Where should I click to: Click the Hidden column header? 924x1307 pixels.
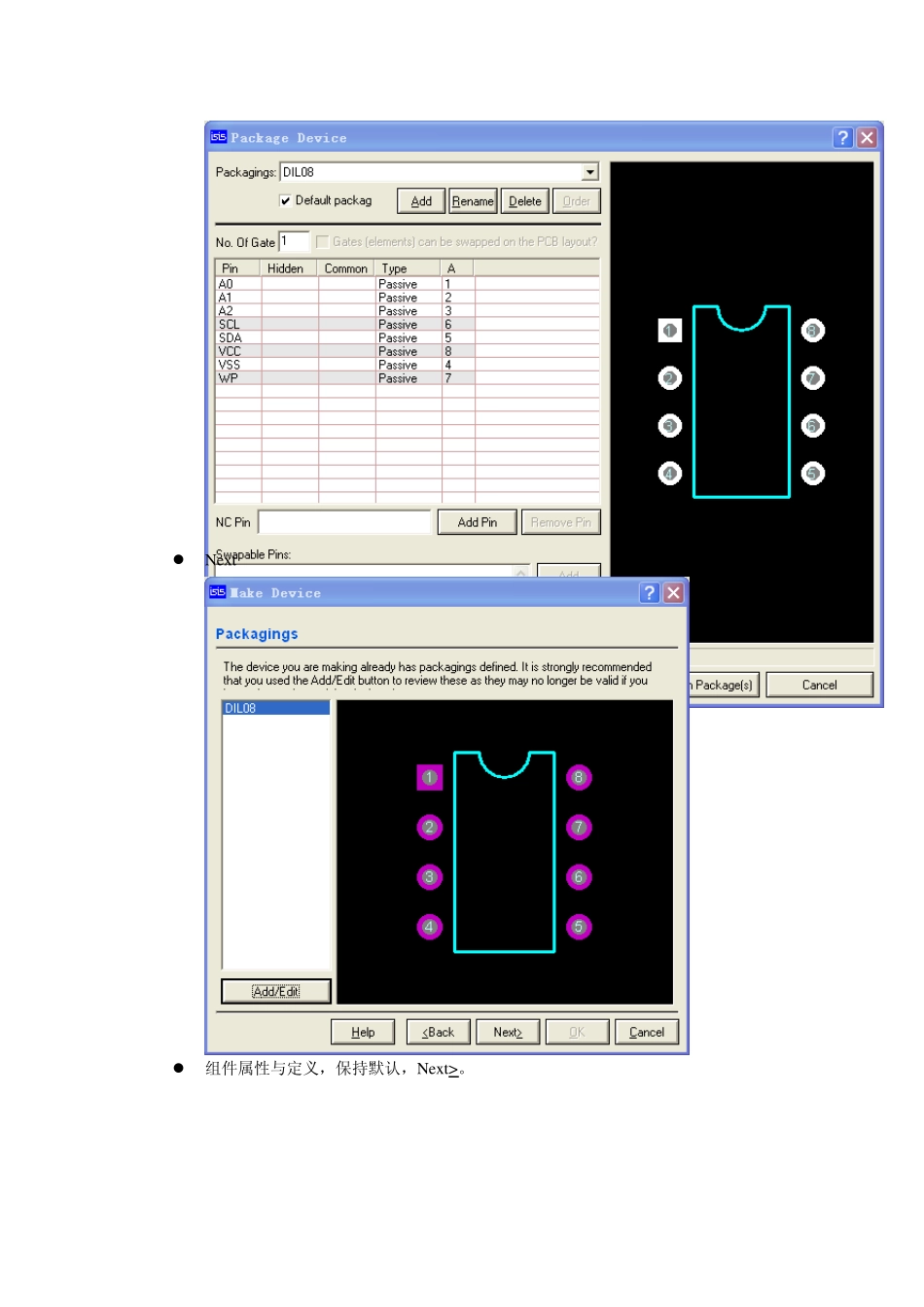[x=289, y=268]
